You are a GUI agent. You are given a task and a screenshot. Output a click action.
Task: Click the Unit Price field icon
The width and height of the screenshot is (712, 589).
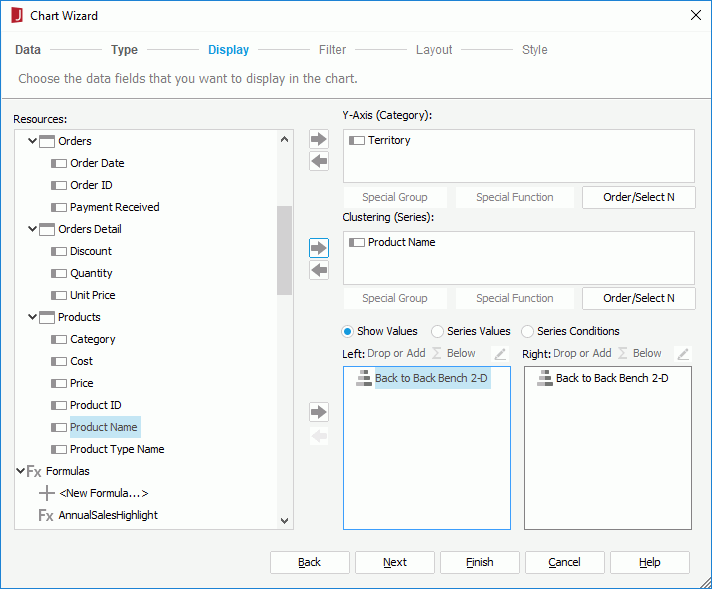(x=59, y=296)
